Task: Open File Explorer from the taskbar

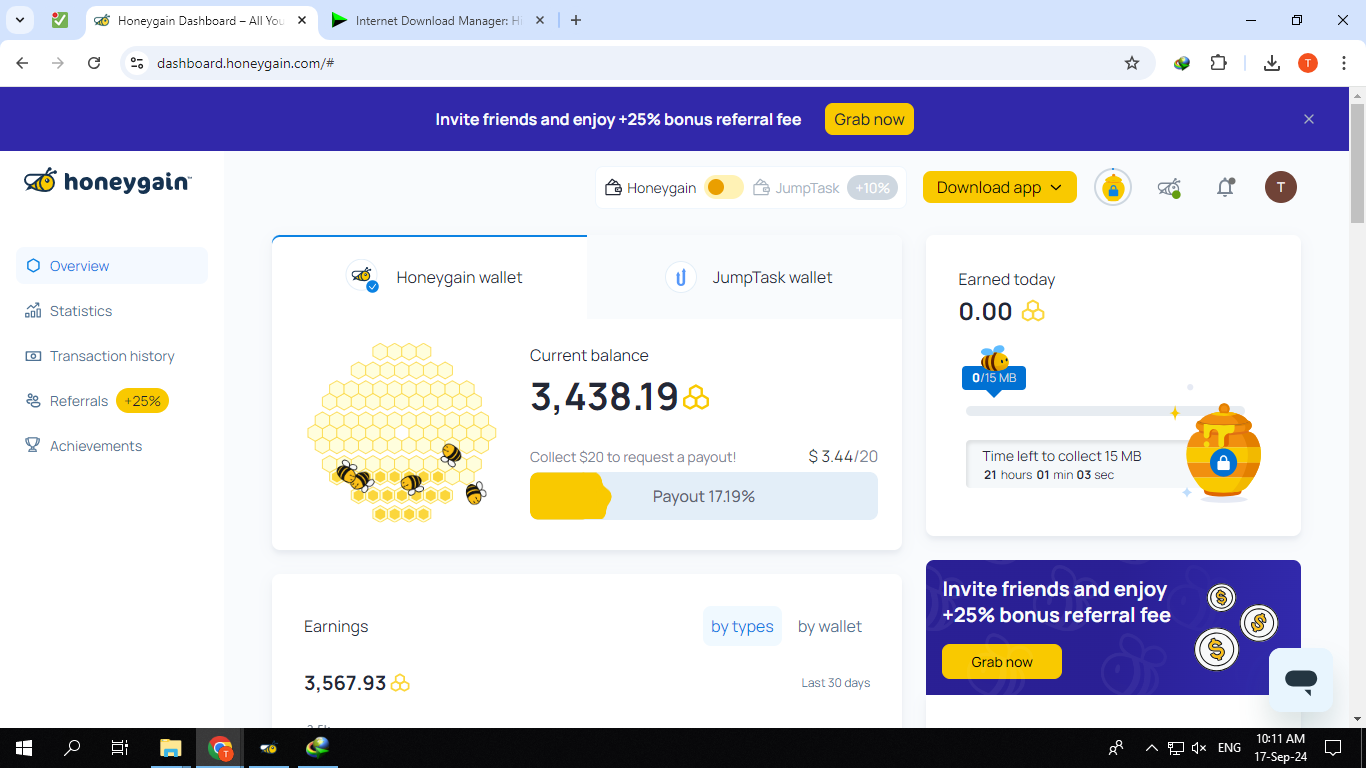Action: [x=171, y=748]
